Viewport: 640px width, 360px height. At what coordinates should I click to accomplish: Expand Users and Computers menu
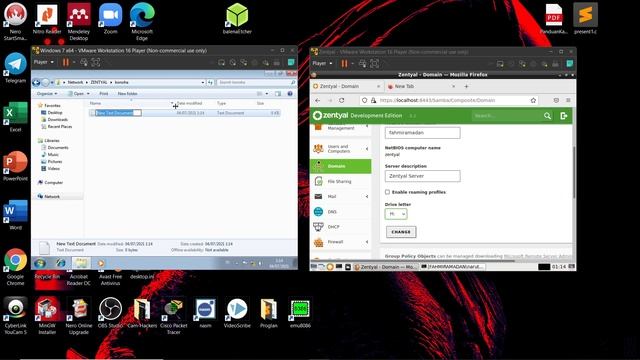[341, 149]
